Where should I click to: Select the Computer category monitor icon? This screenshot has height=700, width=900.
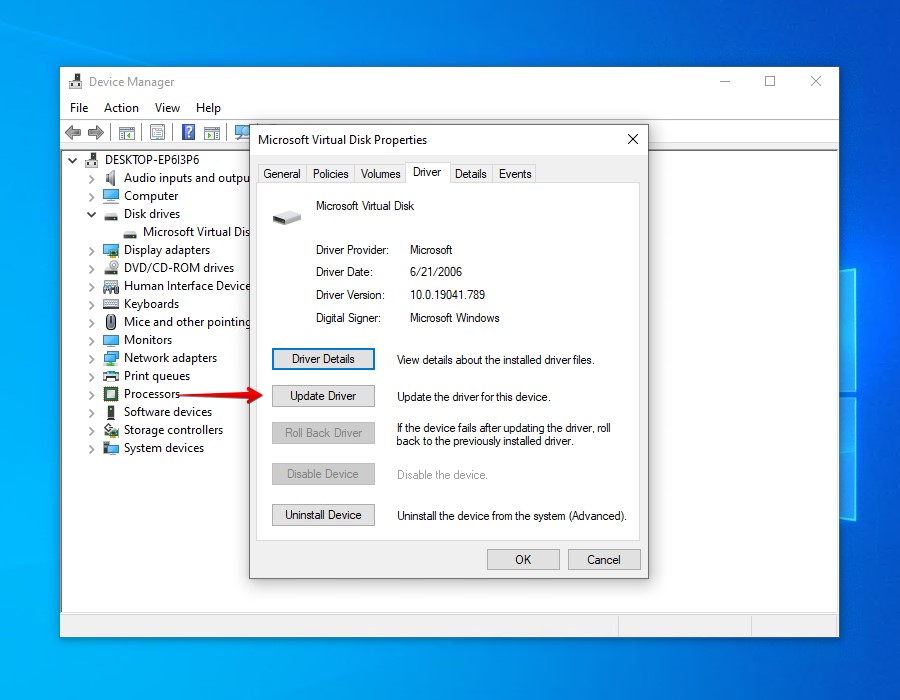pos(111,196)
